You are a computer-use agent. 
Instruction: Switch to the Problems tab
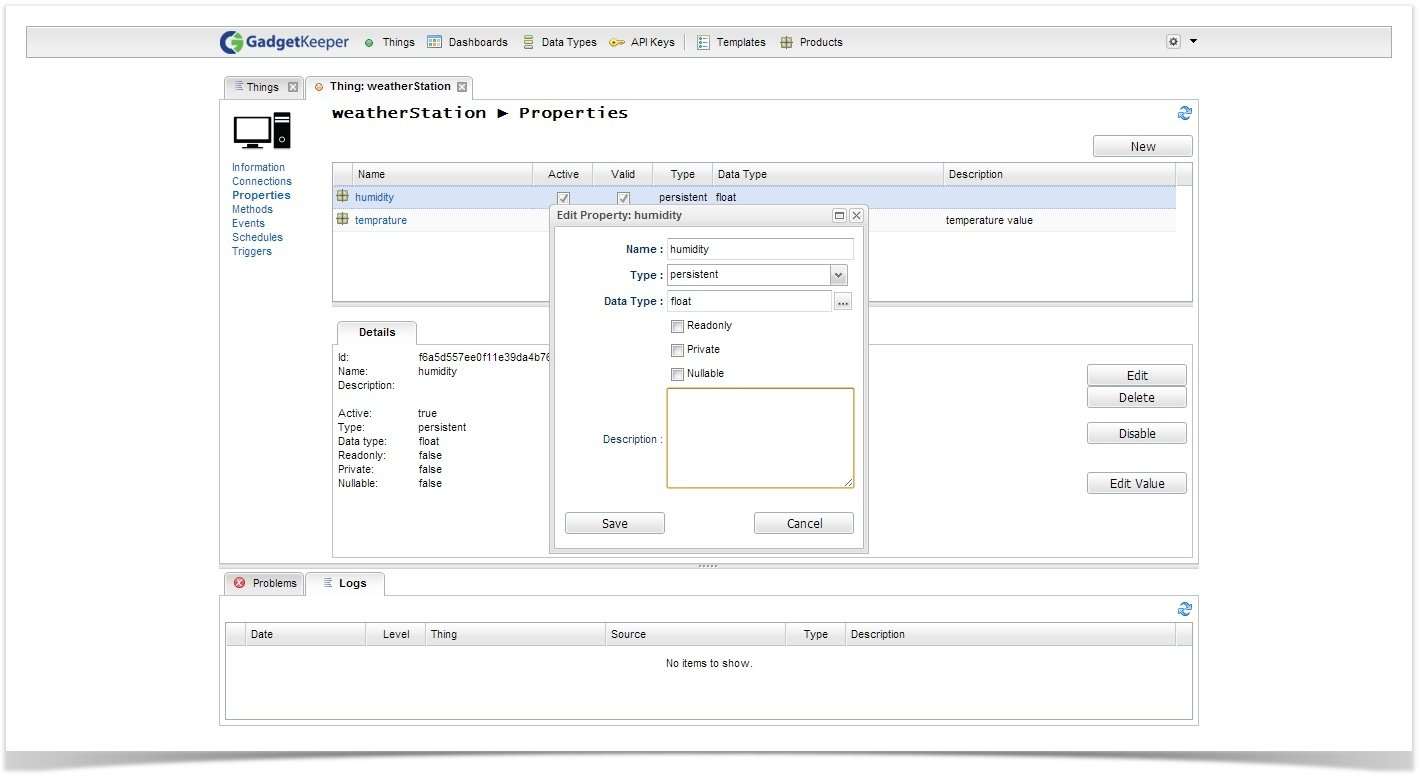coord(265,583)
